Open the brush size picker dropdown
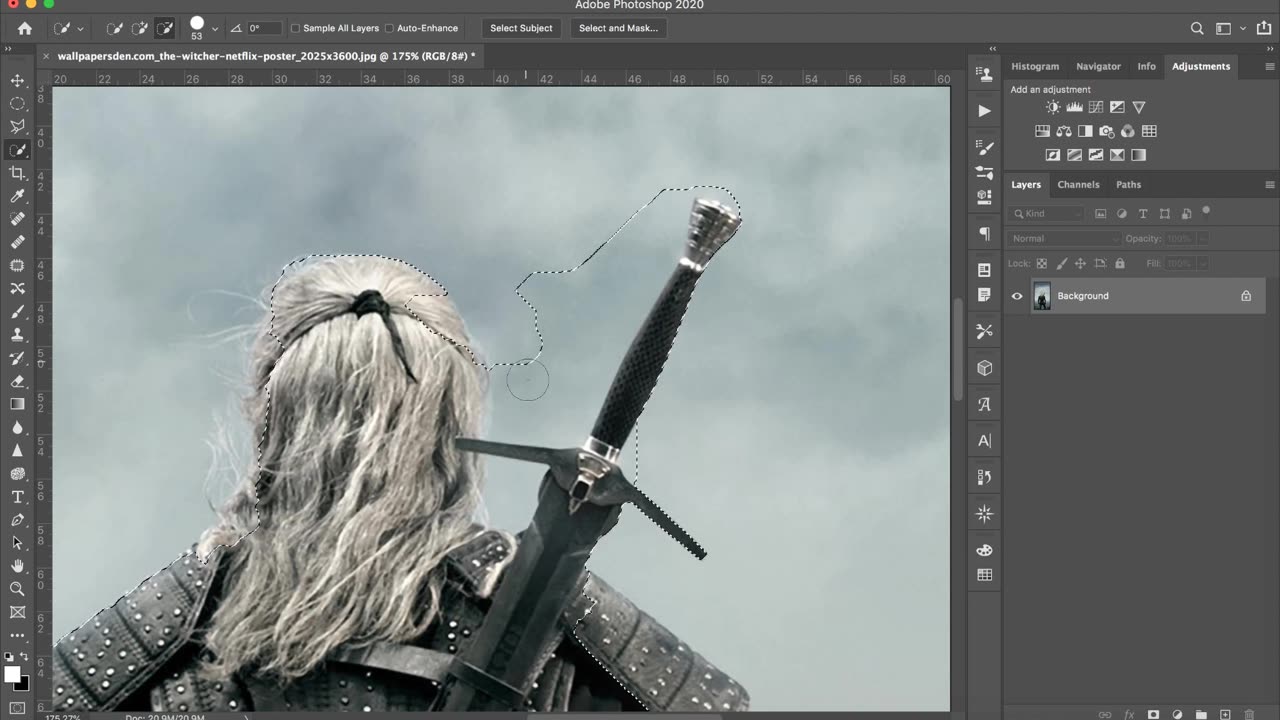Image resolution: width=1280 pixels, height=720 pixels. click(215, 29)
